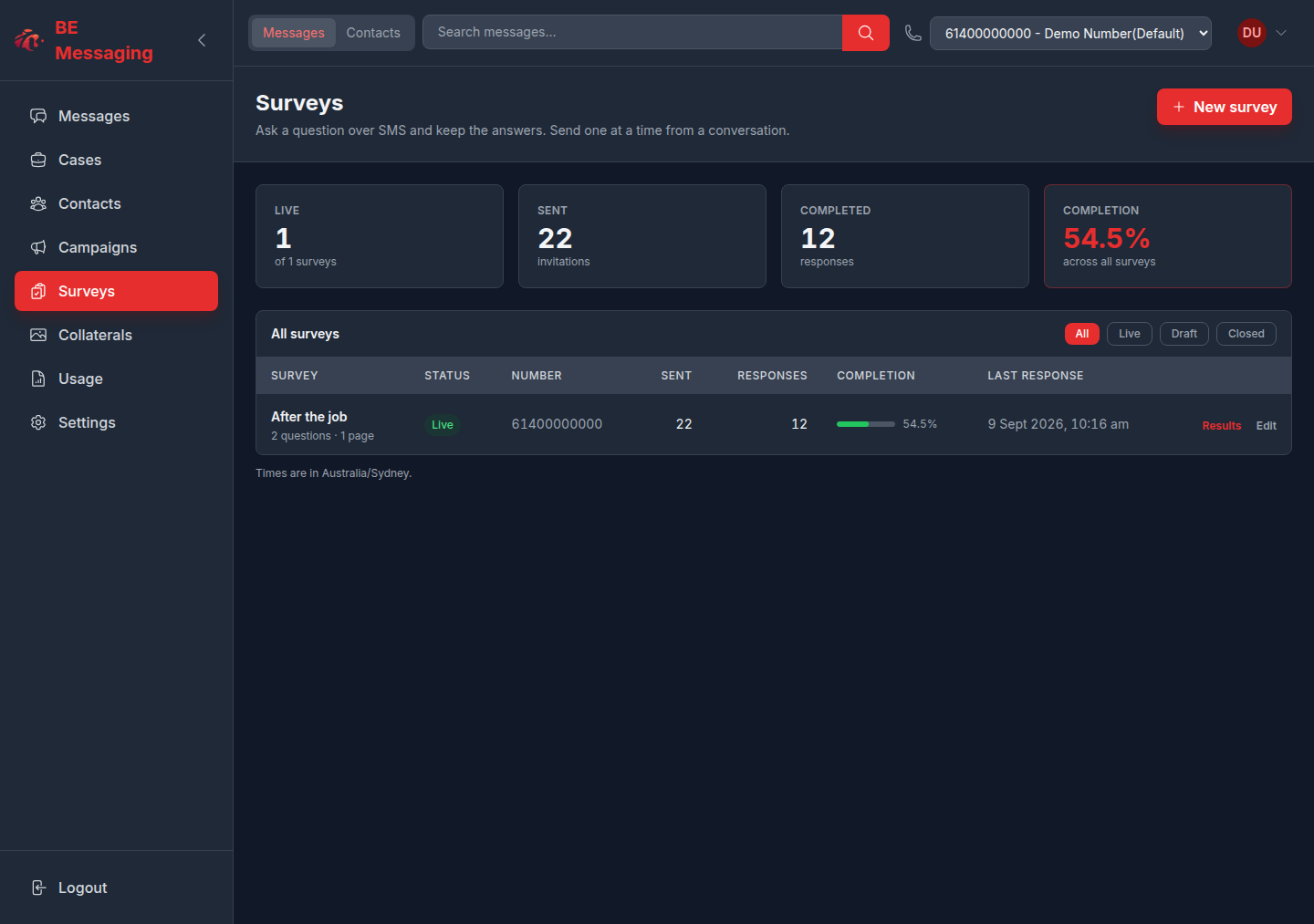Click the Collaterals image icon
This screenshot has height=924, width=1314.
click(38, 335)
